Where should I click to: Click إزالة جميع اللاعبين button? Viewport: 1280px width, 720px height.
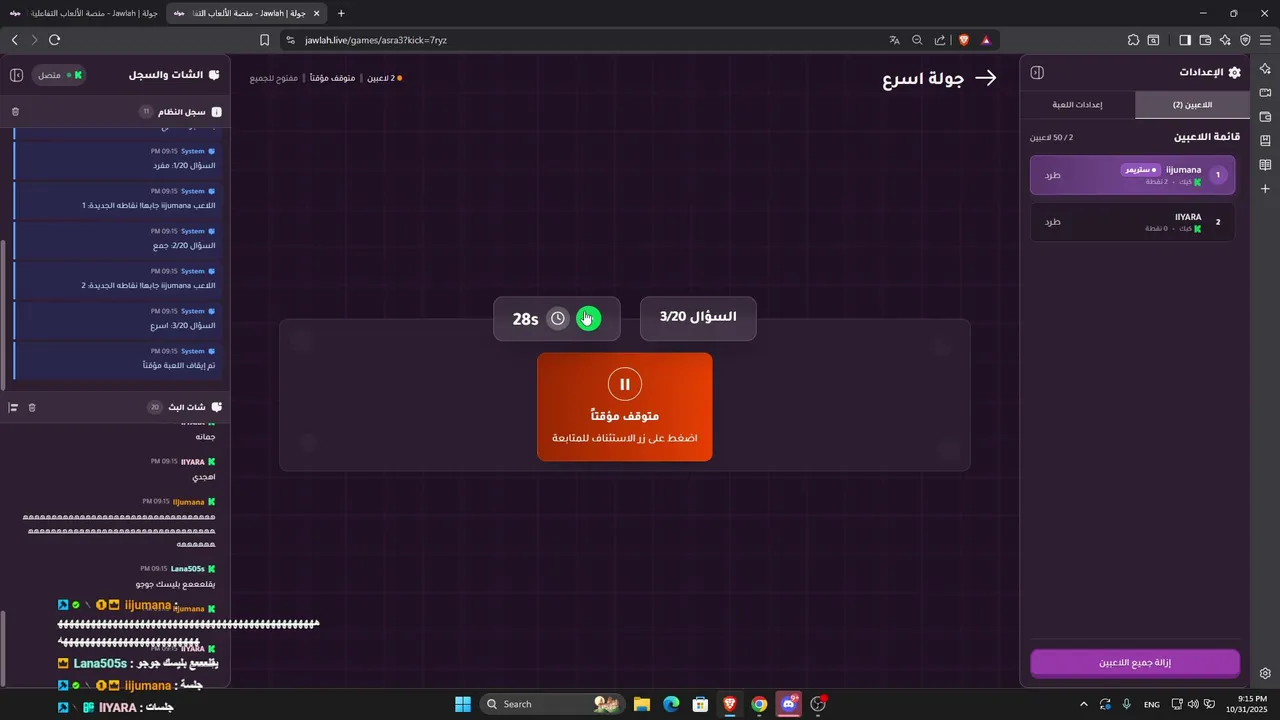pos(1135,663)
